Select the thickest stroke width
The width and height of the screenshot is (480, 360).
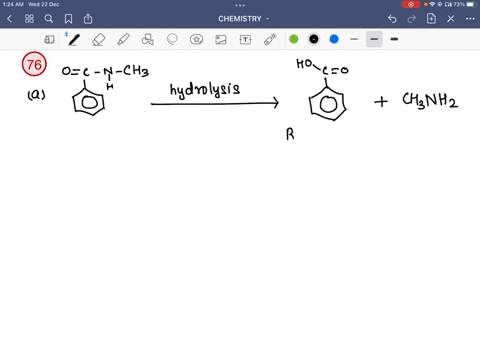394,39
